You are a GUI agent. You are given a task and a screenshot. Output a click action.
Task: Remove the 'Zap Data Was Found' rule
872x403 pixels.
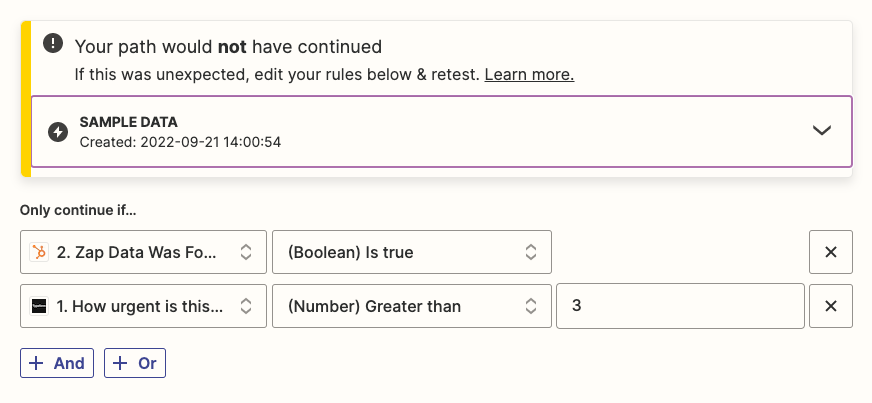point(830,252)
